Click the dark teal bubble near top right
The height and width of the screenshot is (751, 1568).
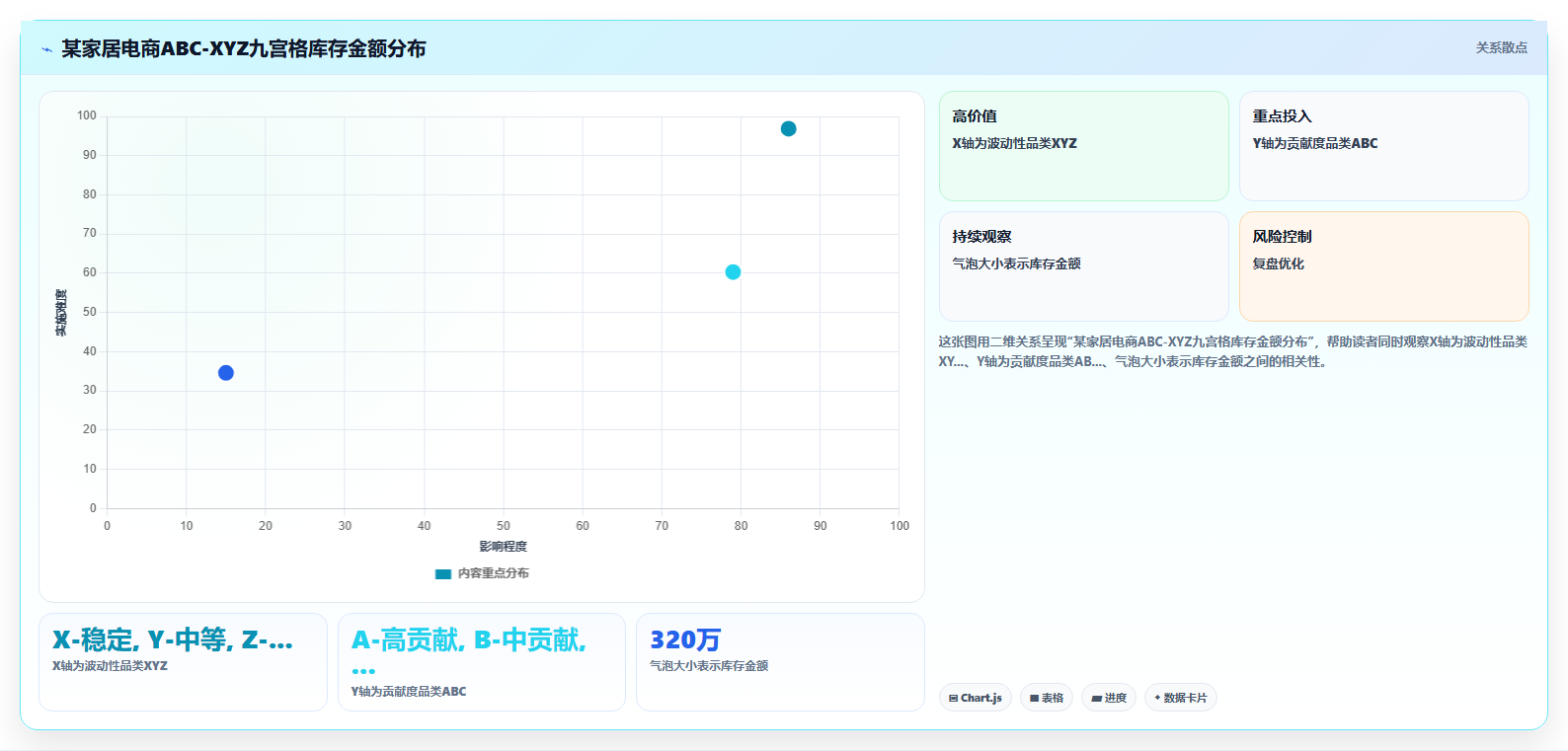pyautogui.click(x=788, y=129)
